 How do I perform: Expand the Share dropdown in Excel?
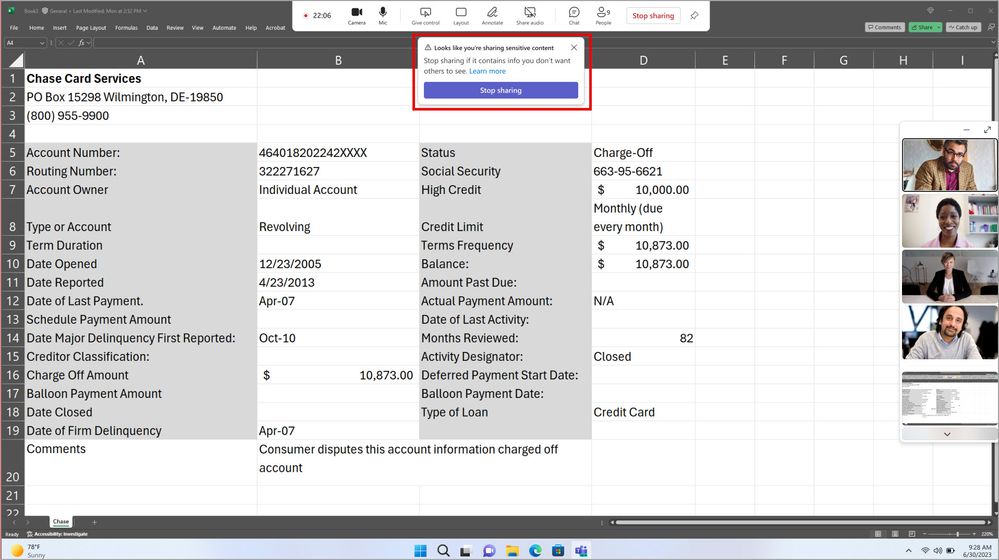[x=938, y=28]
